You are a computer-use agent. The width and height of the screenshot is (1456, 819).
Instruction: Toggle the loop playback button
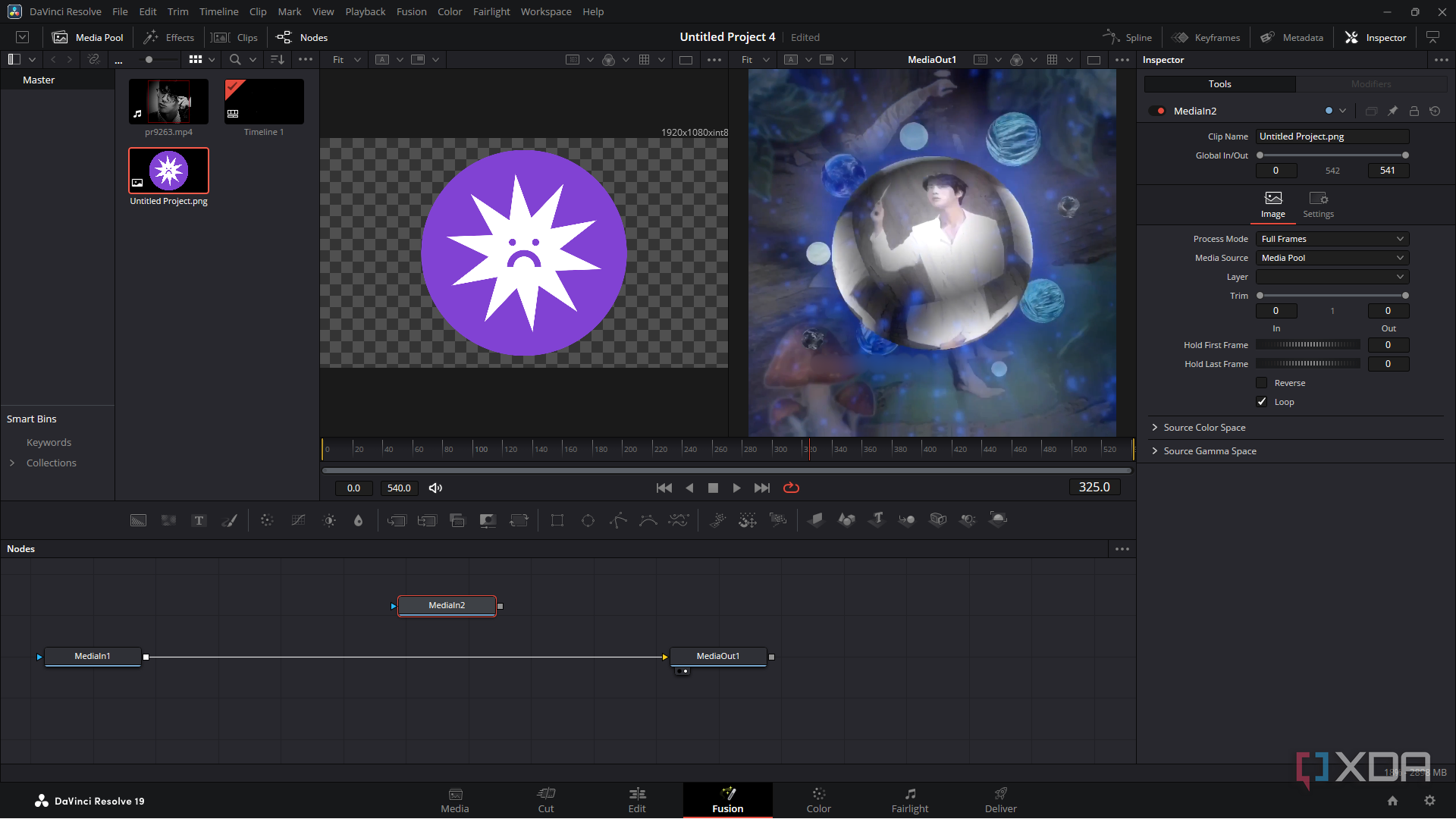click(x=791, y=488)
